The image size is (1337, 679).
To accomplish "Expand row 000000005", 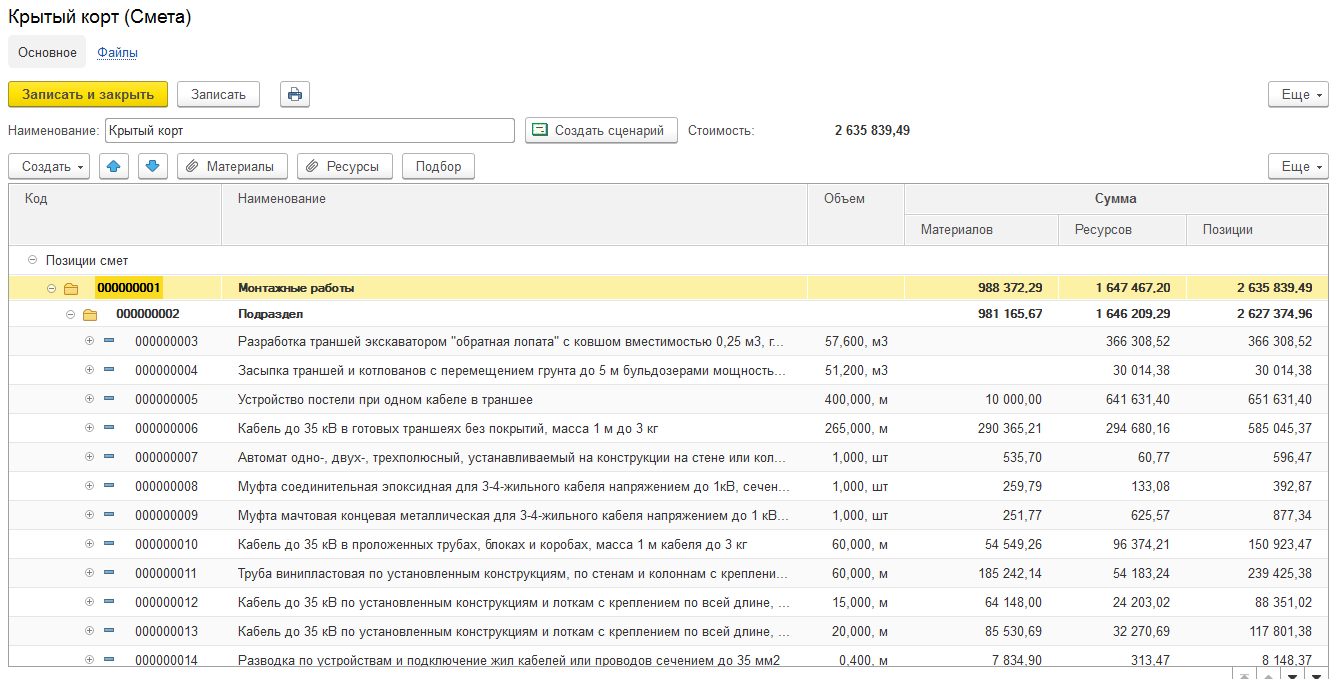I will point(89,399).
